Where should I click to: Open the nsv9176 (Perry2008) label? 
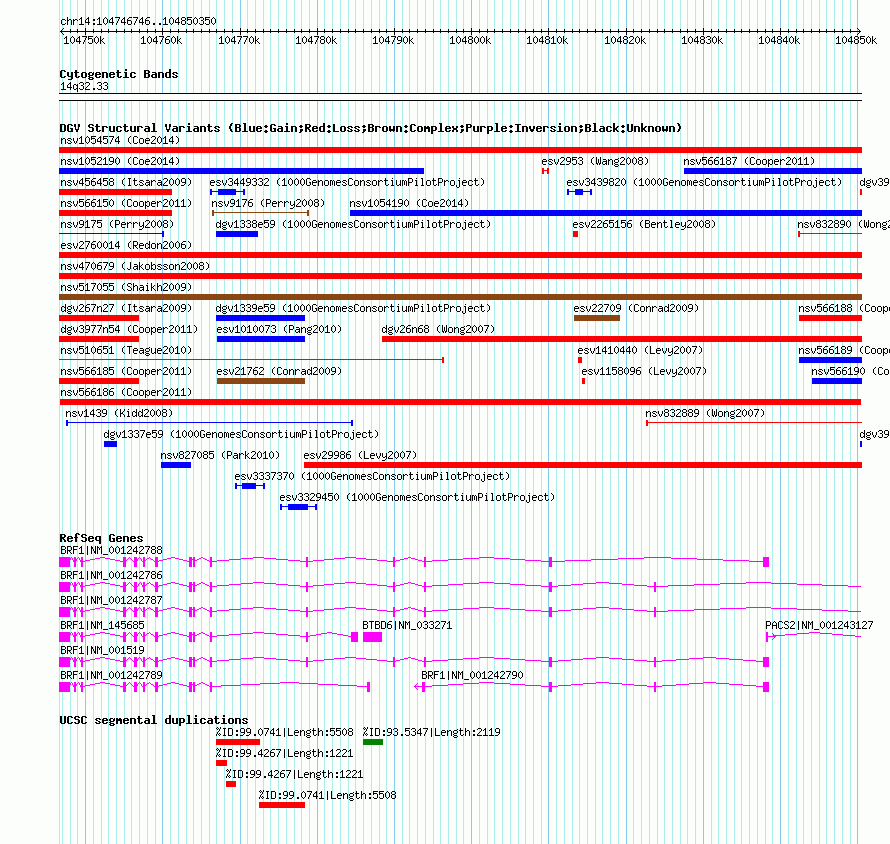pyautogui.click(x=268, y=203)
